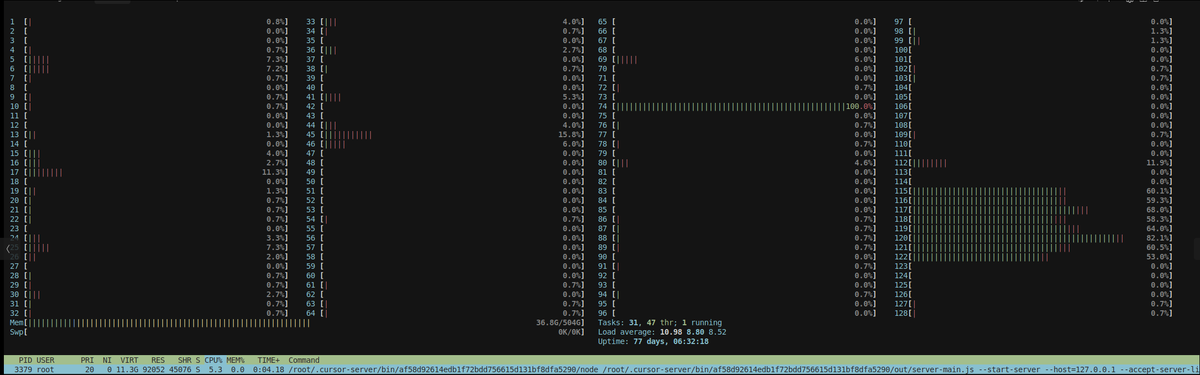Sort by the PRI column header
Viewport: 1200px width, 375px height.
pyautogui.click(x=88, y=359)
